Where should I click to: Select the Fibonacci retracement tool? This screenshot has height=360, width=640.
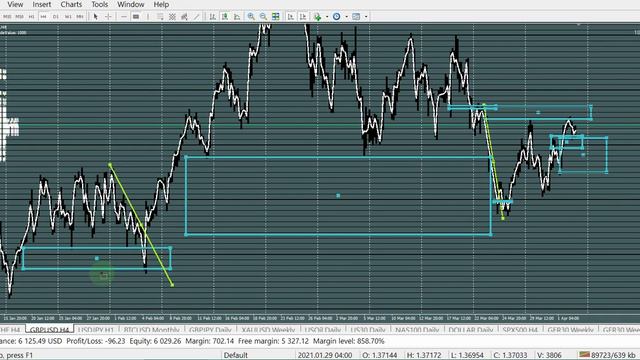(160, 17)
